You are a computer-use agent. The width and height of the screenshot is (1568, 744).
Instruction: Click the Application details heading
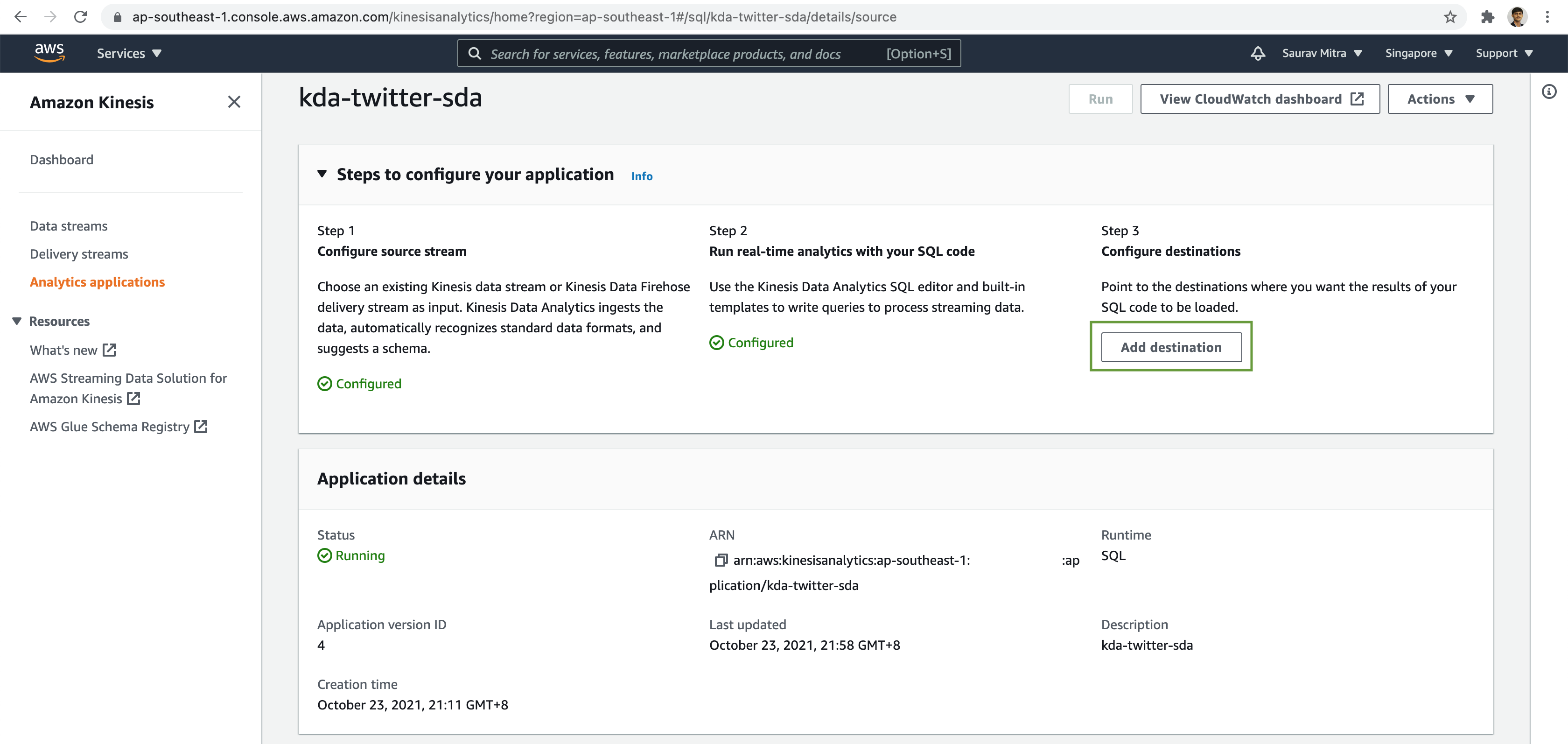click(392, 478)
